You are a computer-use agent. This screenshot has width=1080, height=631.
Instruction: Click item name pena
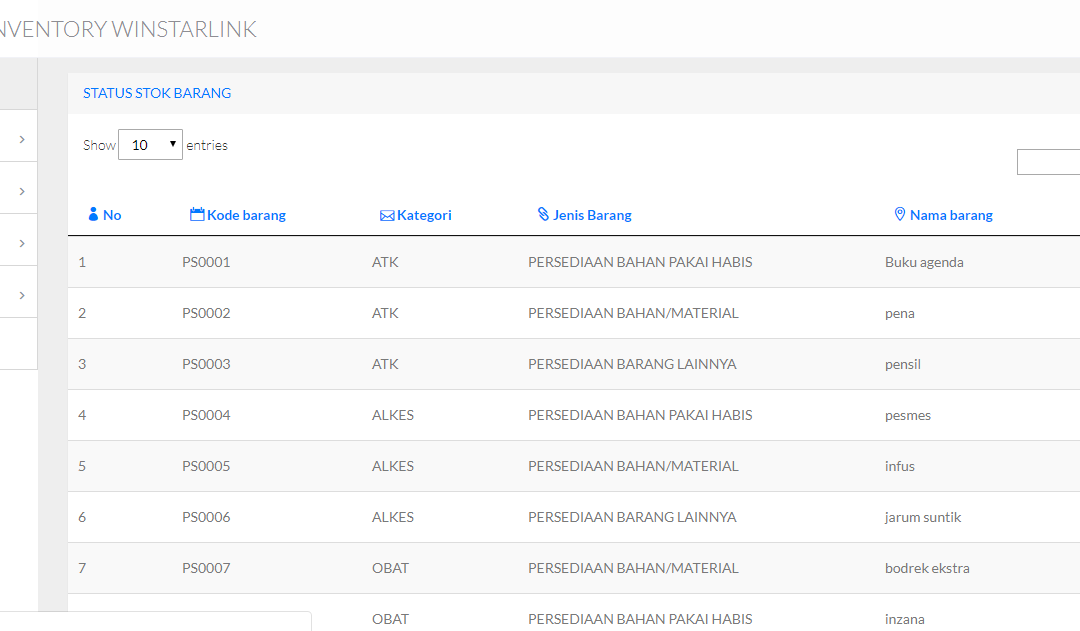[900, 313]
